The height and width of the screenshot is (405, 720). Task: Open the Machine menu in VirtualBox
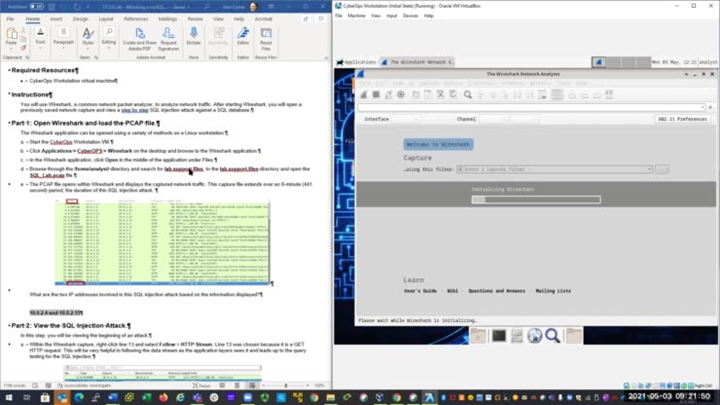[x=356, y=16]
